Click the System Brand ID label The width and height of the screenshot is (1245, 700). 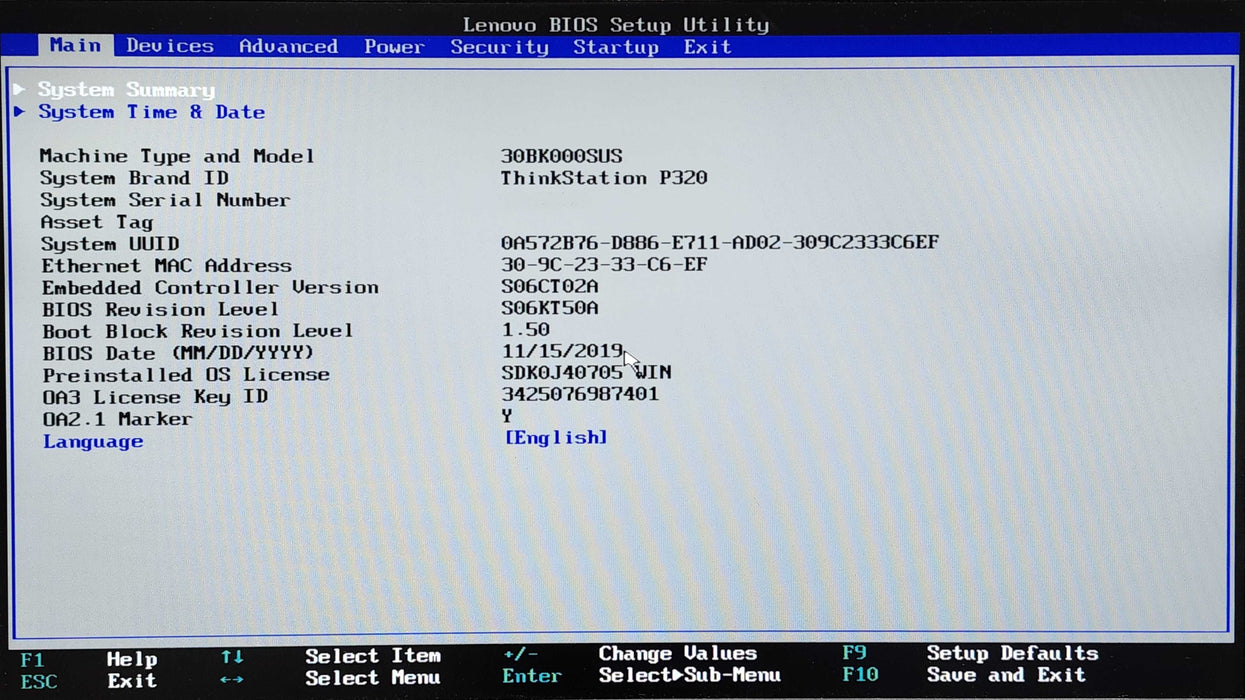pyautogui.click(x=134, y=178)
